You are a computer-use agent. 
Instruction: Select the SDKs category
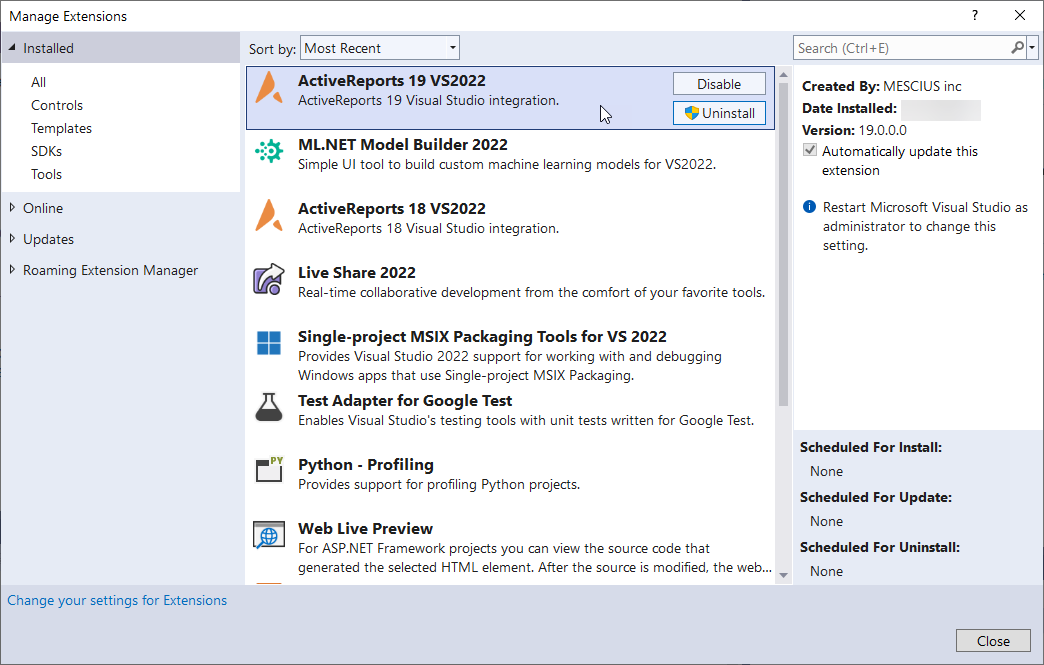pos(46,151)
